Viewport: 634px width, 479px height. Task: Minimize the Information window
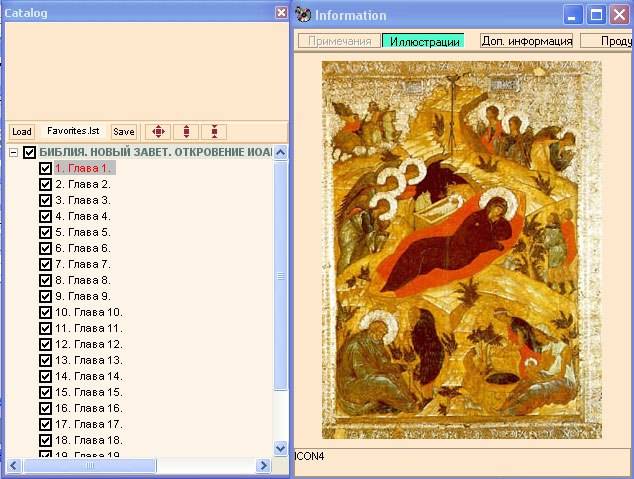(x=573, y=15)
